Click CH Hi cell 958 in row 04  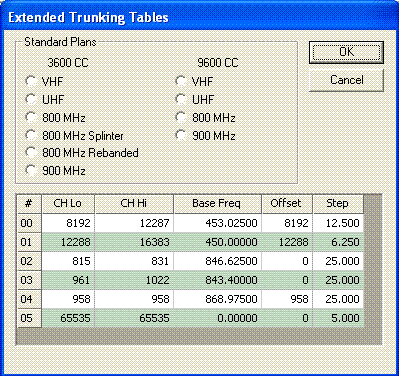click(x=134, y=299)
